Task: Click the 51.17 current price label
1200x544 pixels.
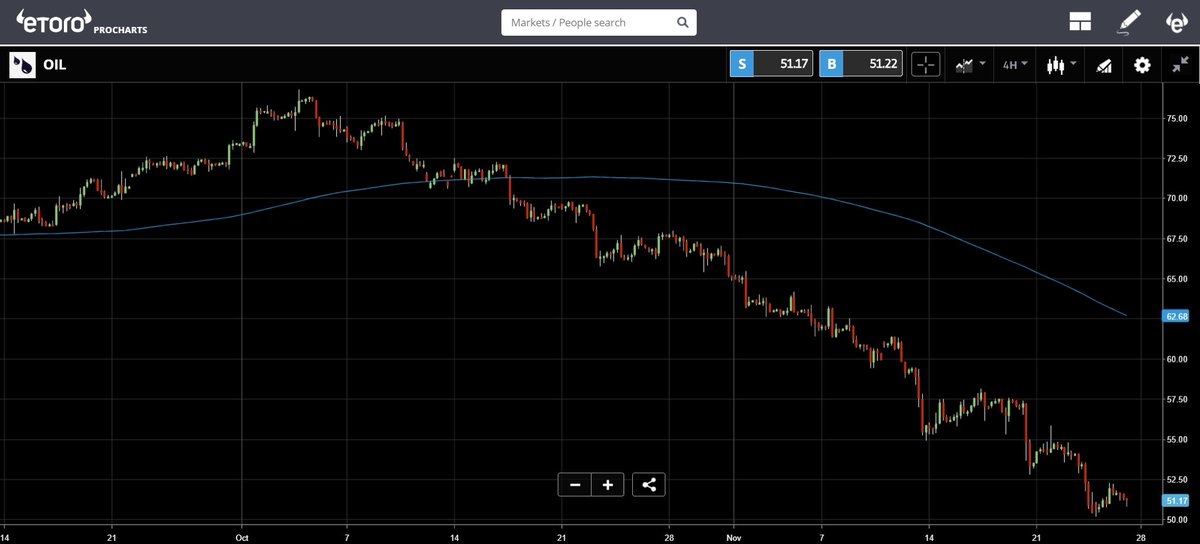Action: 1176,500
